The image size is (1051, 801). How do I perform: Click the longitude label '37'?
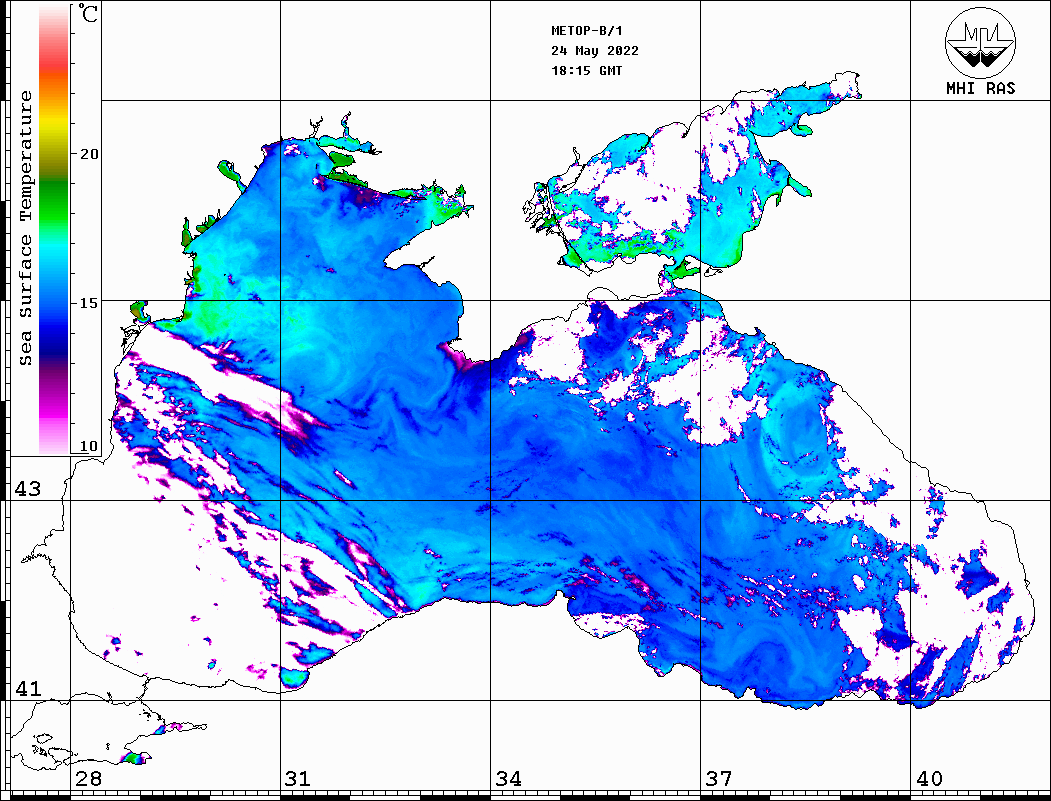(719, 779)
